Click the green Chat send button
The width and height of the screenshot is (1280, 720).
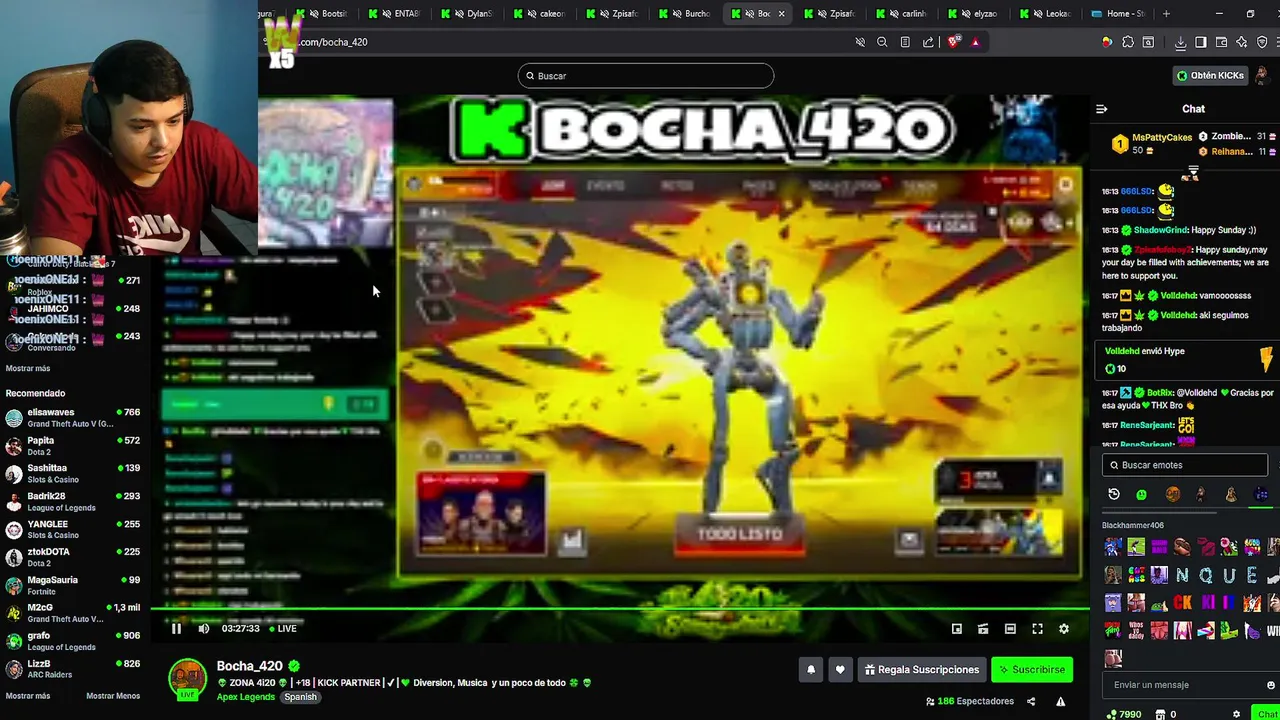1267,714
